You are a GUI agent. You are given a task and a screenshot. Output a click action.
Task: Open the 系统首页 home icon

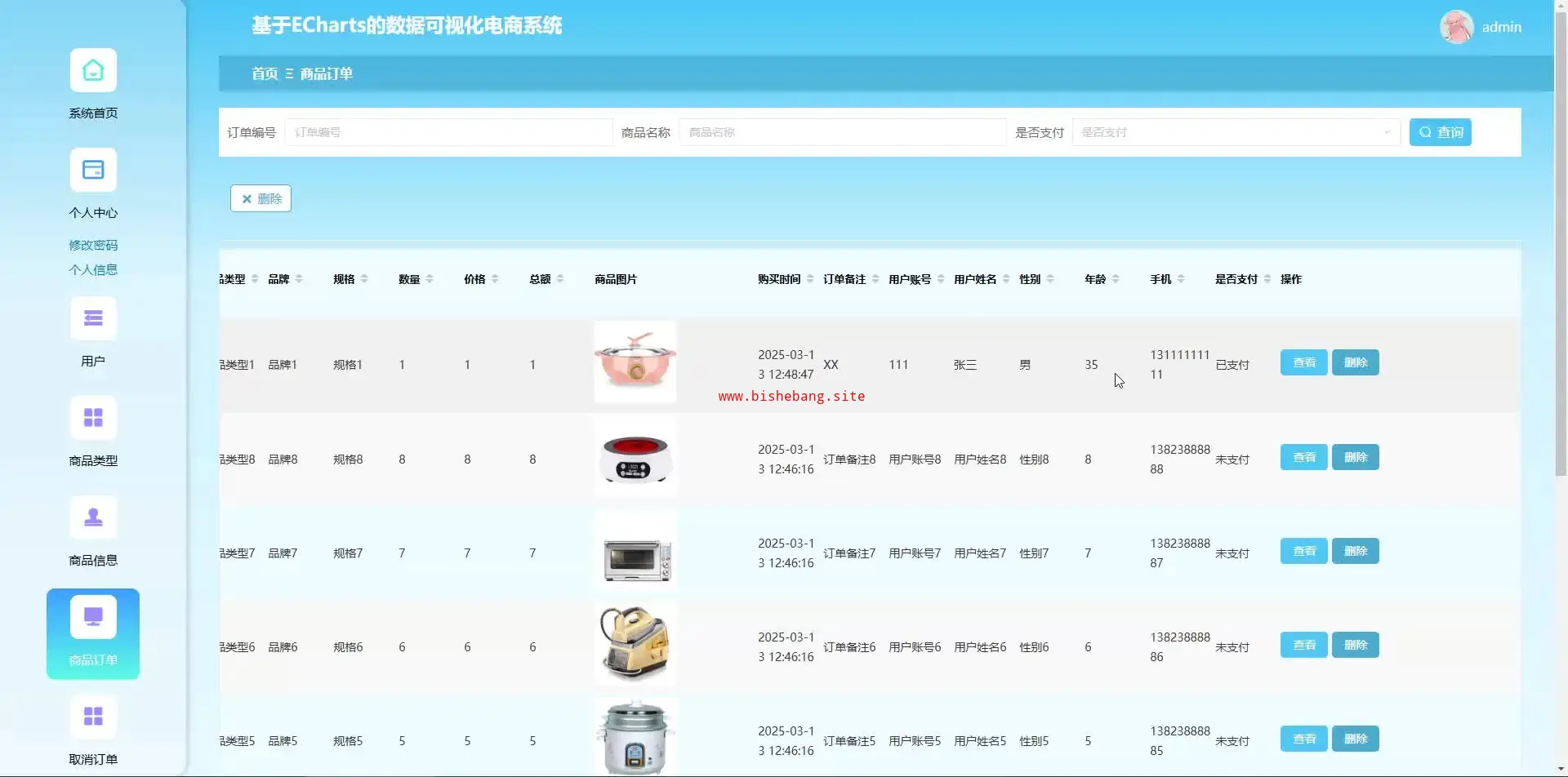coord(93,71)
